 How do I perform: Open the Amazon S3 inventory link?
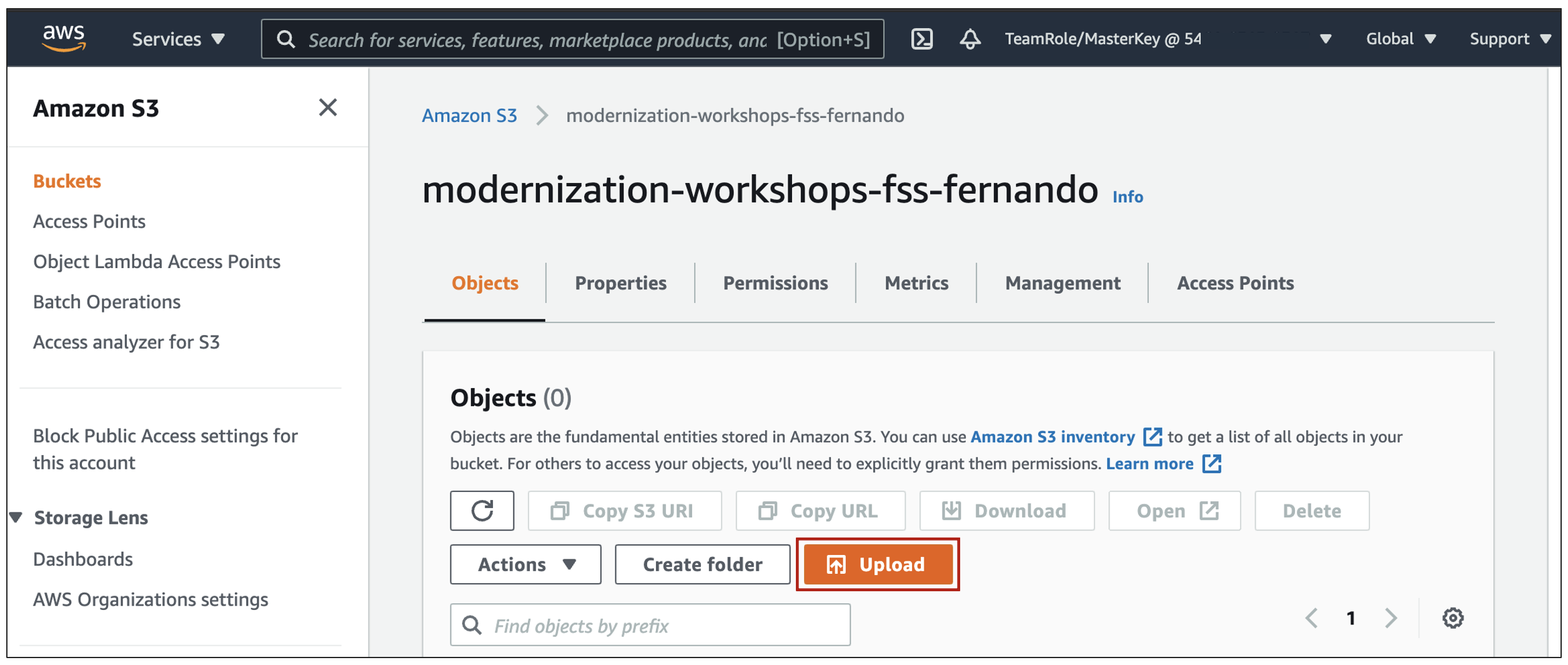coord(1053,437)
